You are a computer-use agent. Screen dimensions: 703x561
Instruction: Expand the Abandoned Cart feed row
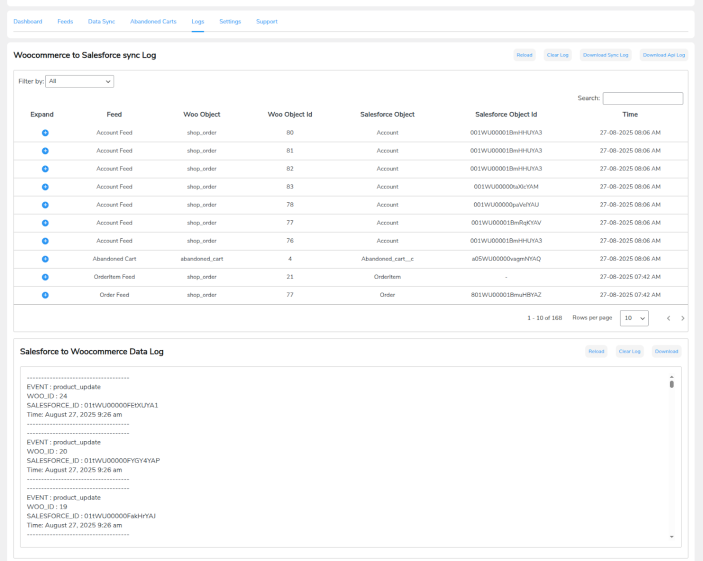[45, 258]
